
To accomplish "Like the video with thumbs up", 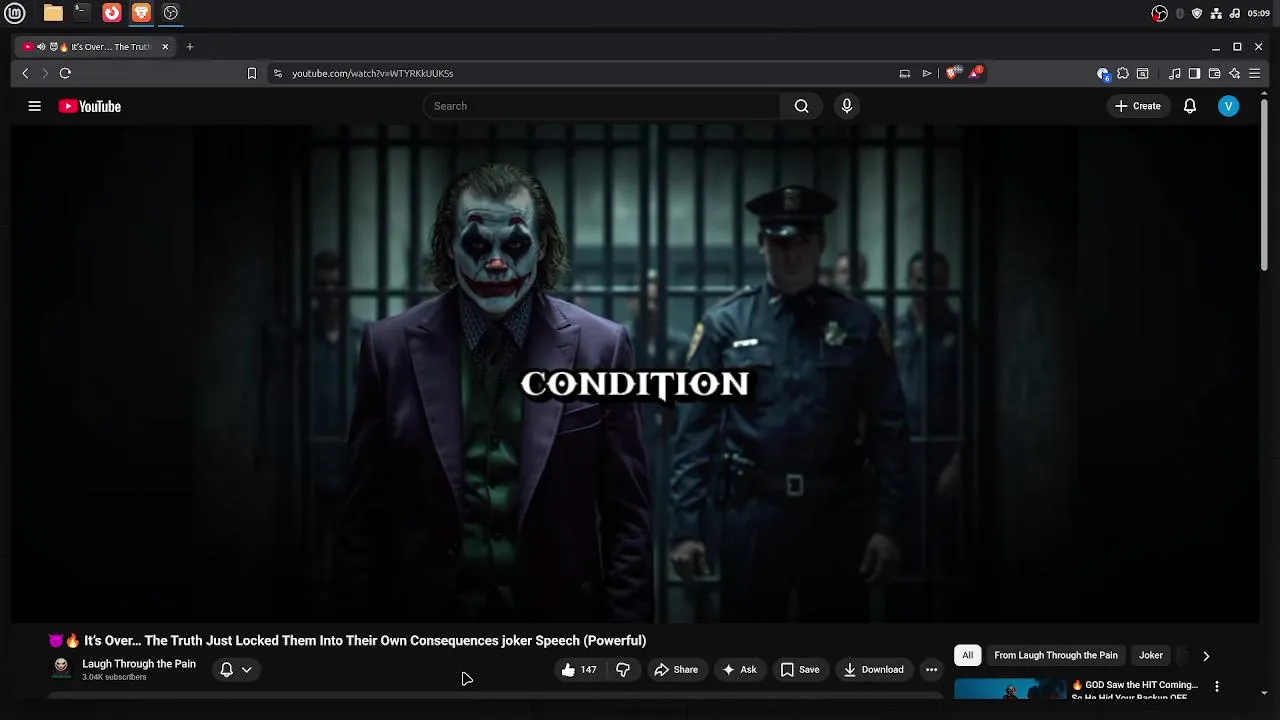I will tap(580, 670).
